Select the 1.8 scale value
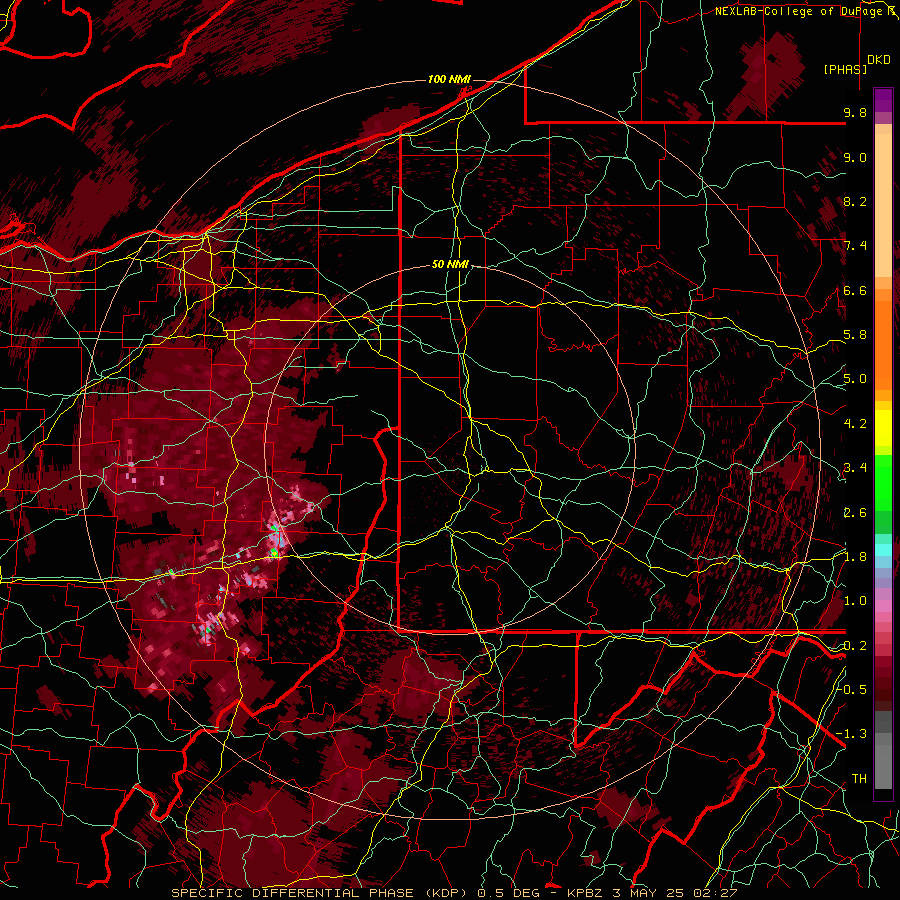Viewport: 900px width, 900px height. pyautogui.click(x=855, y=557)
